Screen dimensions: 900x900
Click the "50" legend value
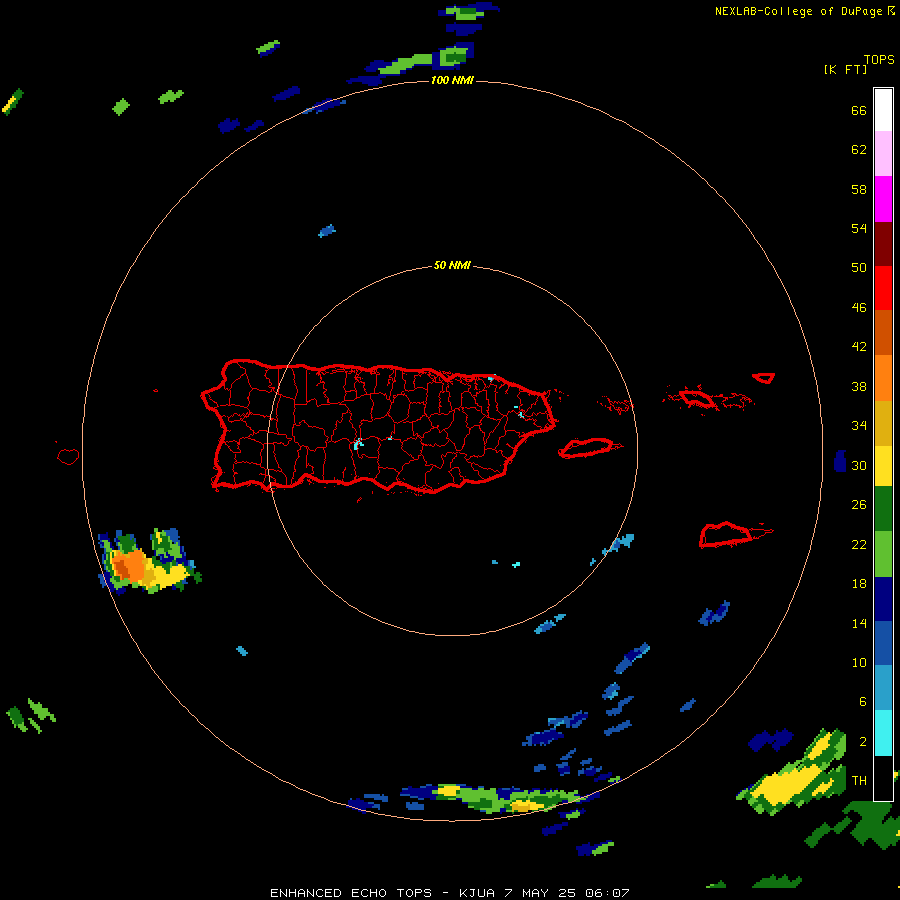pyautogui.click(x=859, y=267)
